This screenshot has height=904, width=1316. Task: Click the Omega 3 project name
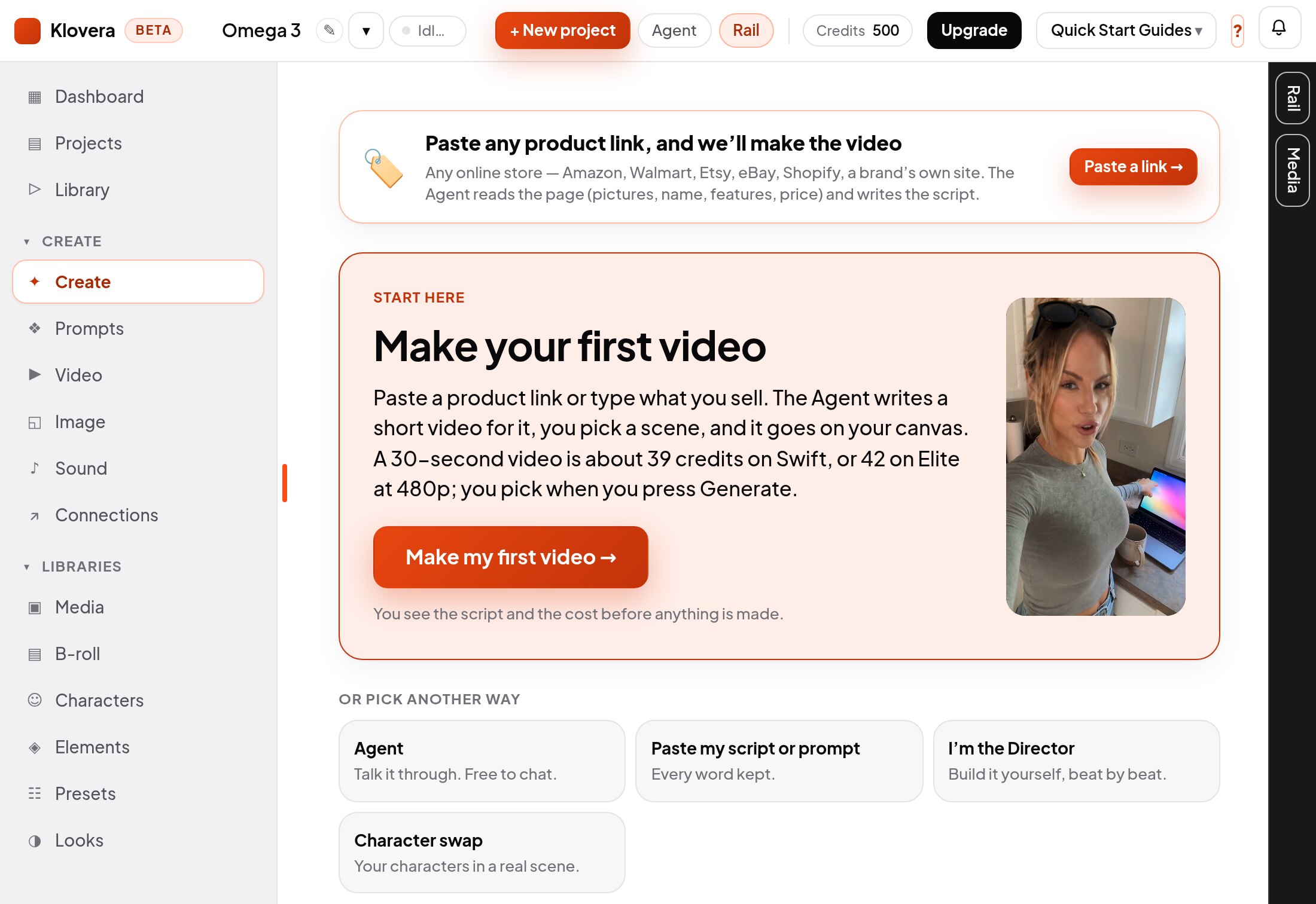tap(261, 30)
